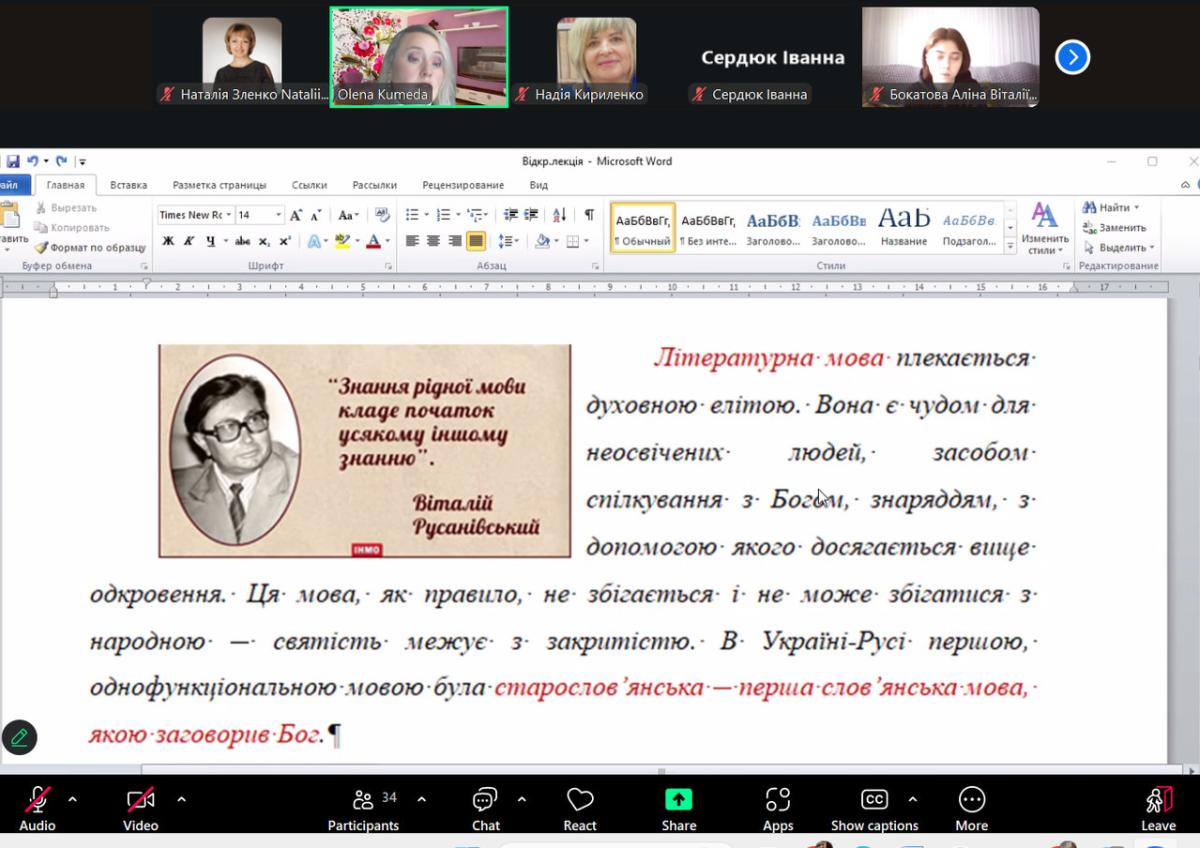Click the annotation pencil icon
This screenshot has height=848, width=1200.
(x=19, y=738)
